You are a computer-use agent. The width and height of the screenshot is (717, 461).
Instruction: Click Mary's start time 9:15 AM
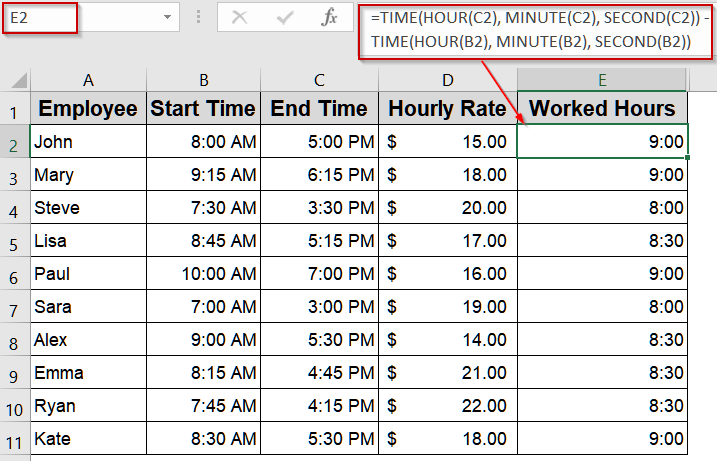point(203,174)
